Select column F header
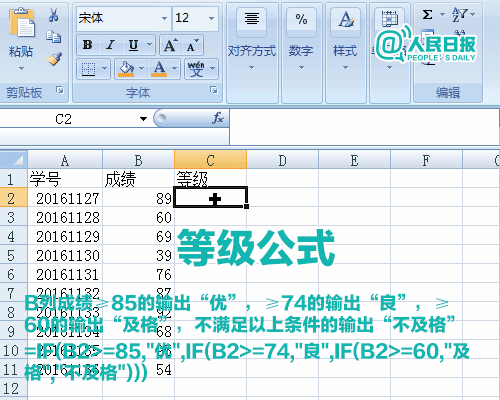500x400 pixels. pyautogui.click(x=426, y=160)
